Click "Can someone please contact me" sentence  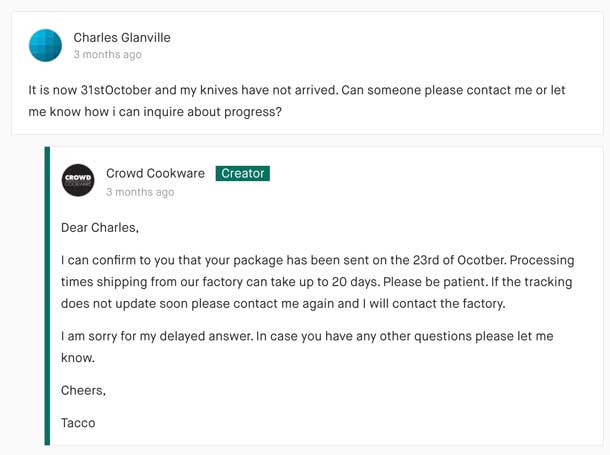pyautogui.click(x=437, y=90)
